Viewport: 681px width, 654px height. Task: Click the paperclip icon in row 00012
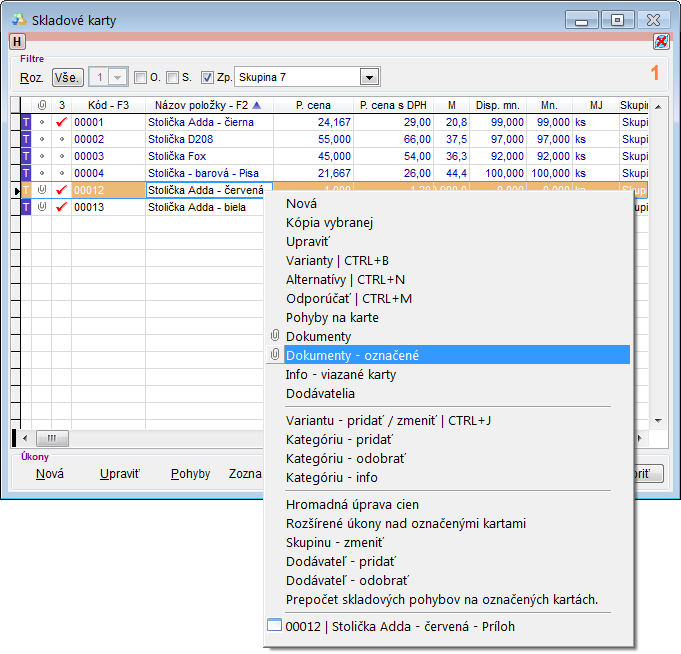point(42,190)
